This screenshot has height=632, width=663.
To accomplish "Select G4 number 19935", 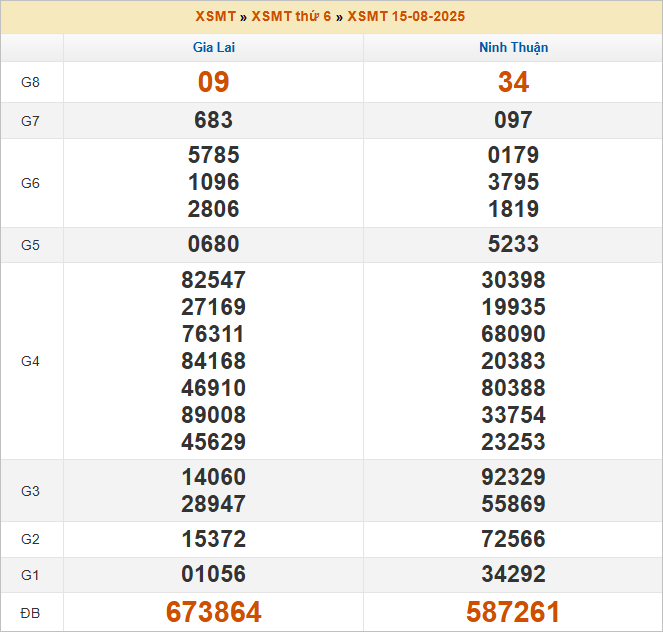I will (x=513, y=307).
